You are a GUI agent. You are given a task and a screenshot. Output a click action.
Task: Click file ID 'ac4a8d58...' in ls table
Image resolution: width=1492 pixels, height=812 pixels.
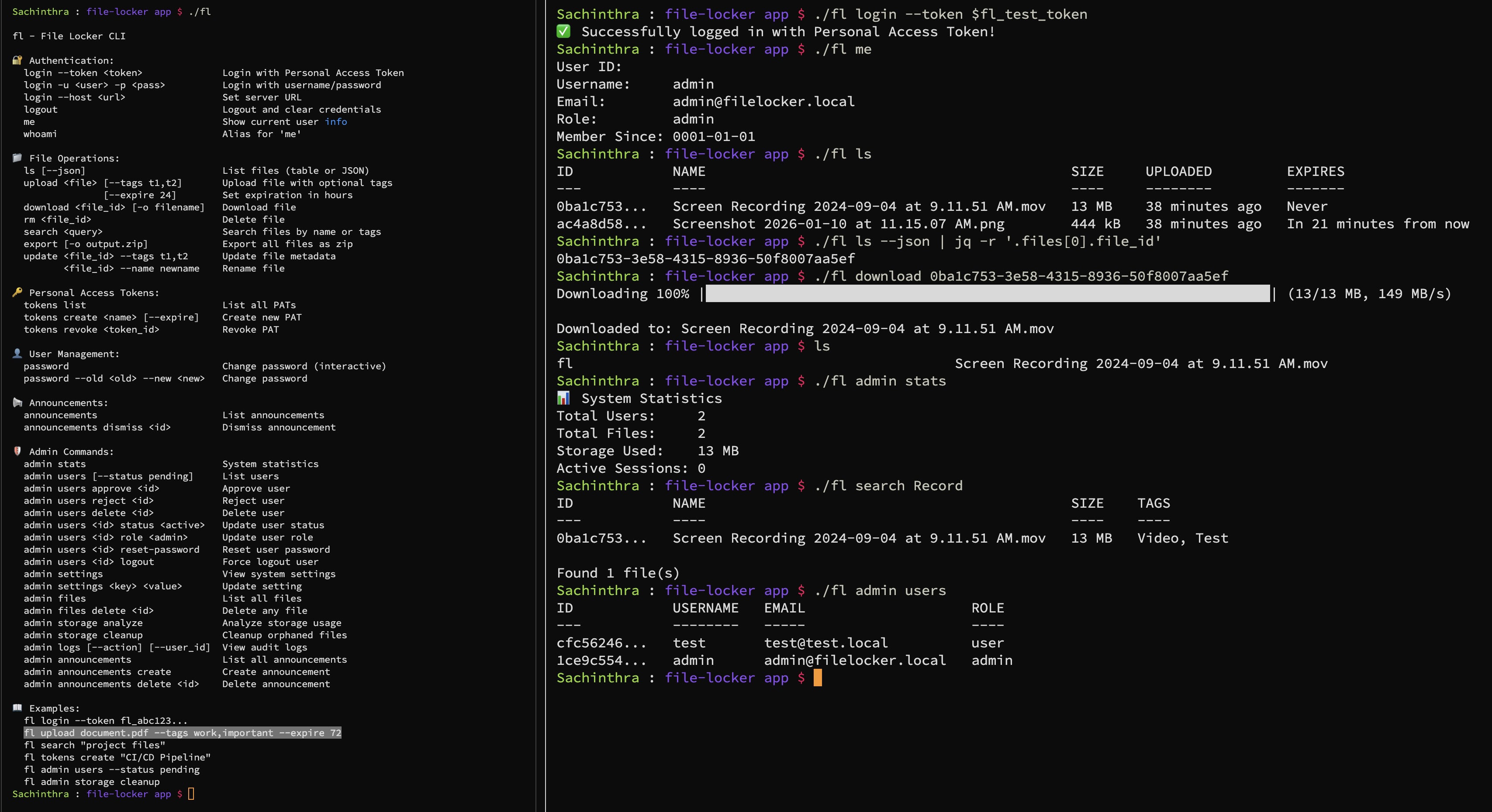tap(601, 224)
